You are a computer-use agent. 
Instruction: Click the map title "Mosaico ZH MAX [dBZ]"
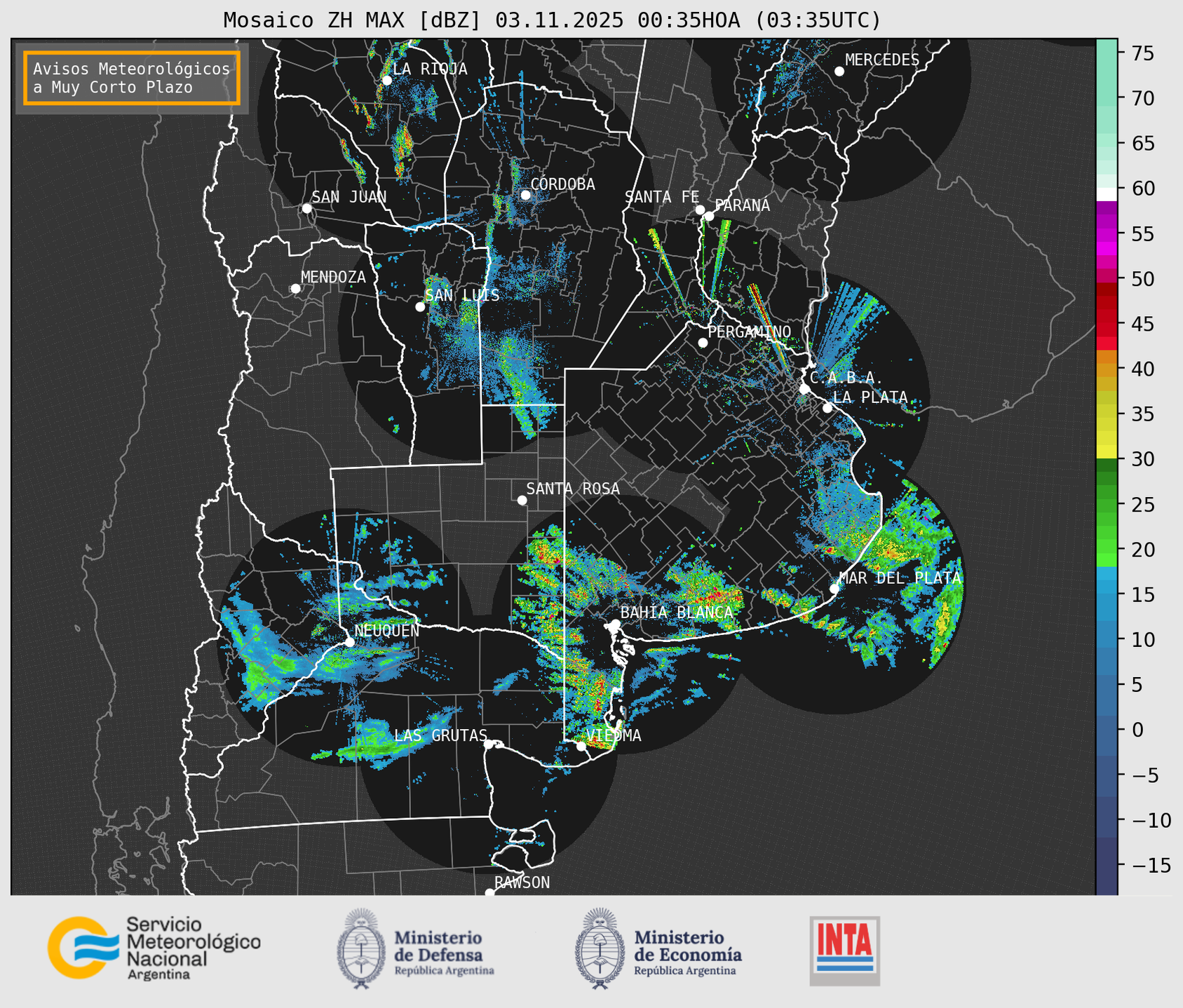click(x=353, y=20)
